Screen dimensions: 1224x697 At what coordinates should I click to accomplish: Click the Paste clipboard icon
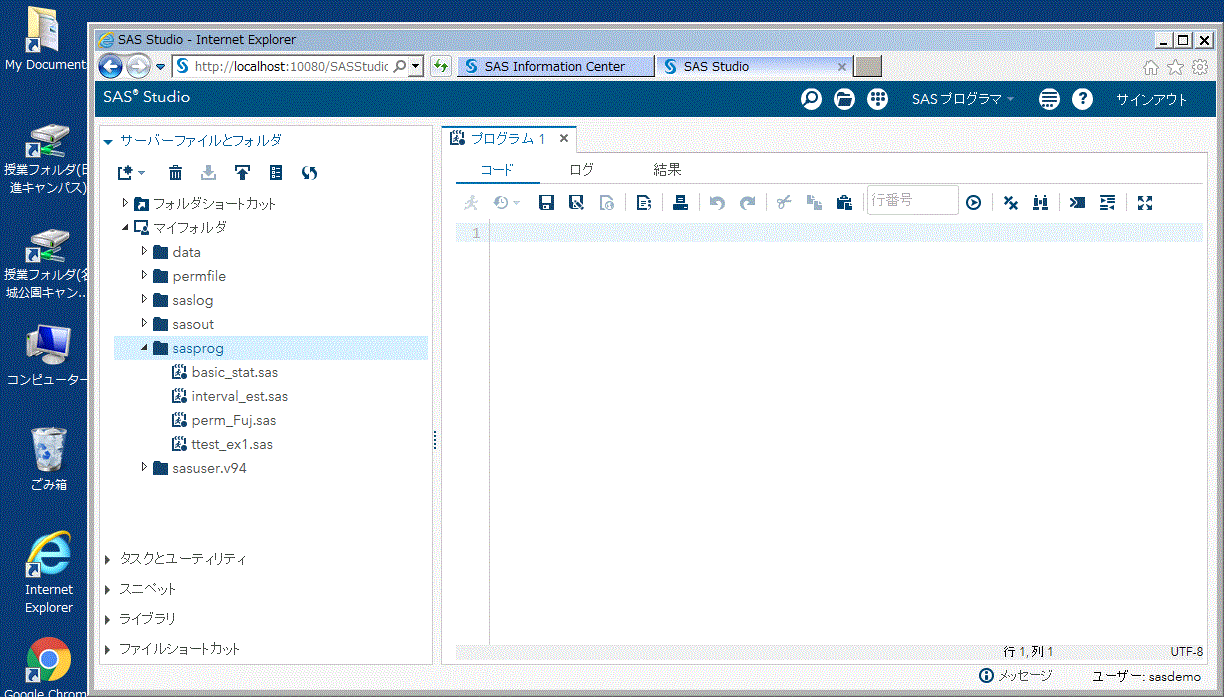pyautogui.click(x=844, y=202)
